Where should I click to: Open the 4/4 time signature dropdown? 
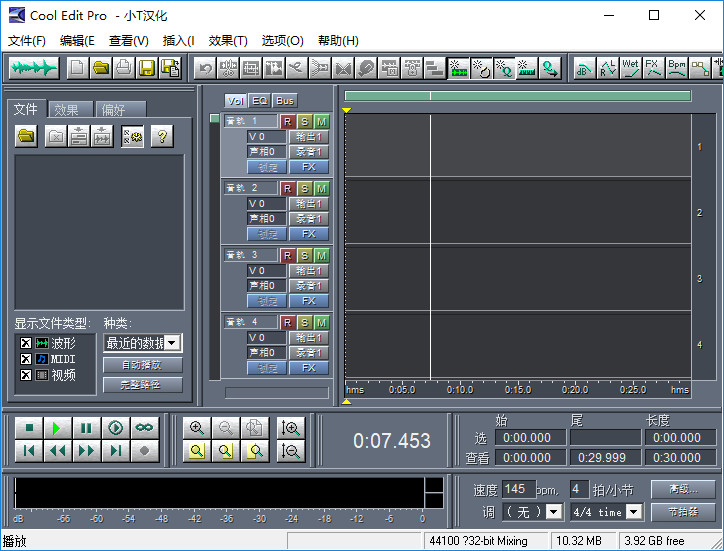coord(634,512)
